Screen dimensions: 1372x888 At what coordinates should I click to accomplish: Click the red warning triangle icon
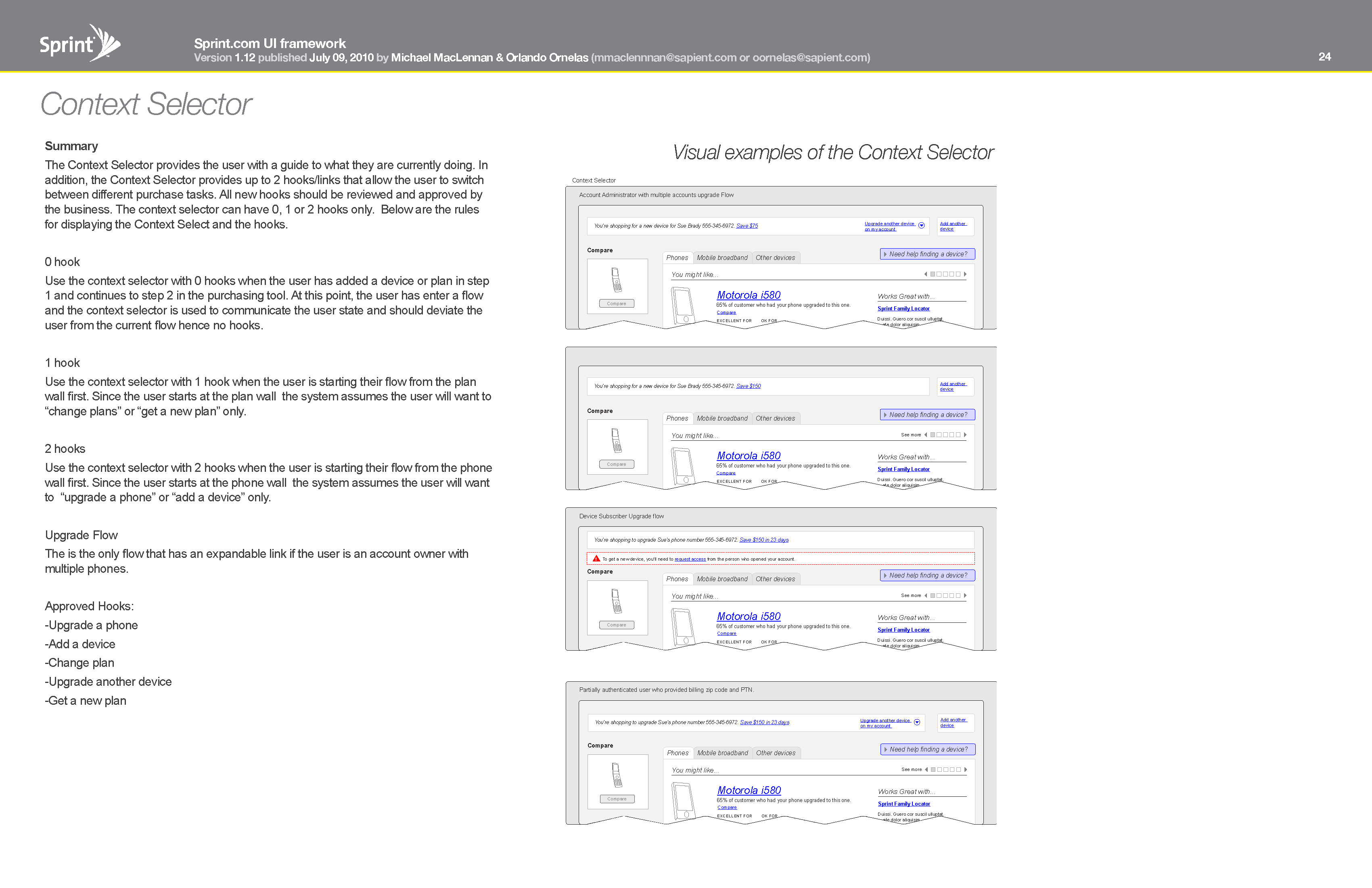pyautogui.click(x=597, y=559)
